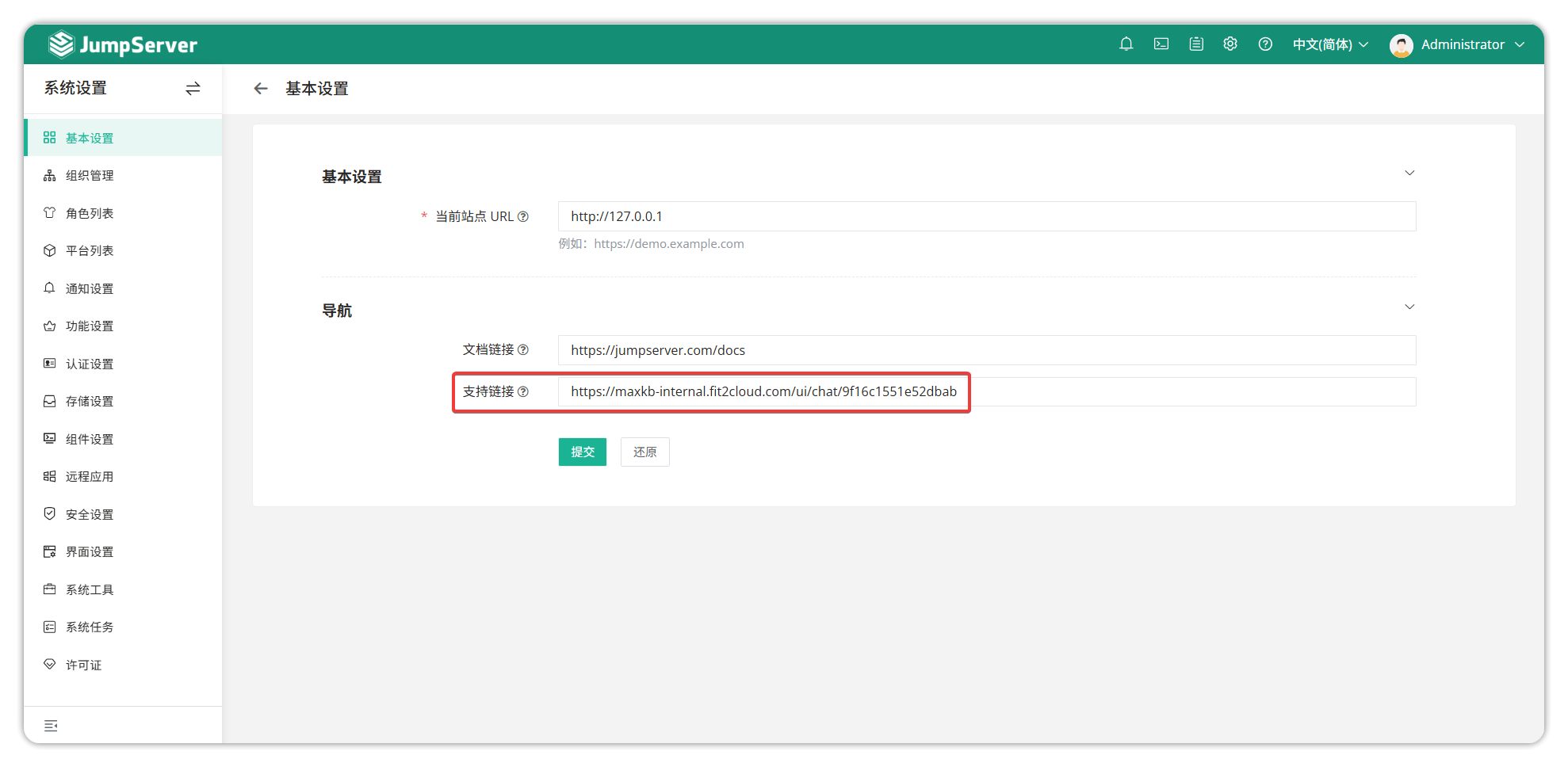The width and height of the screenshot is (1568, 759).
Task: Submit the form with 提交 button
Action: (x=582, y=452)
